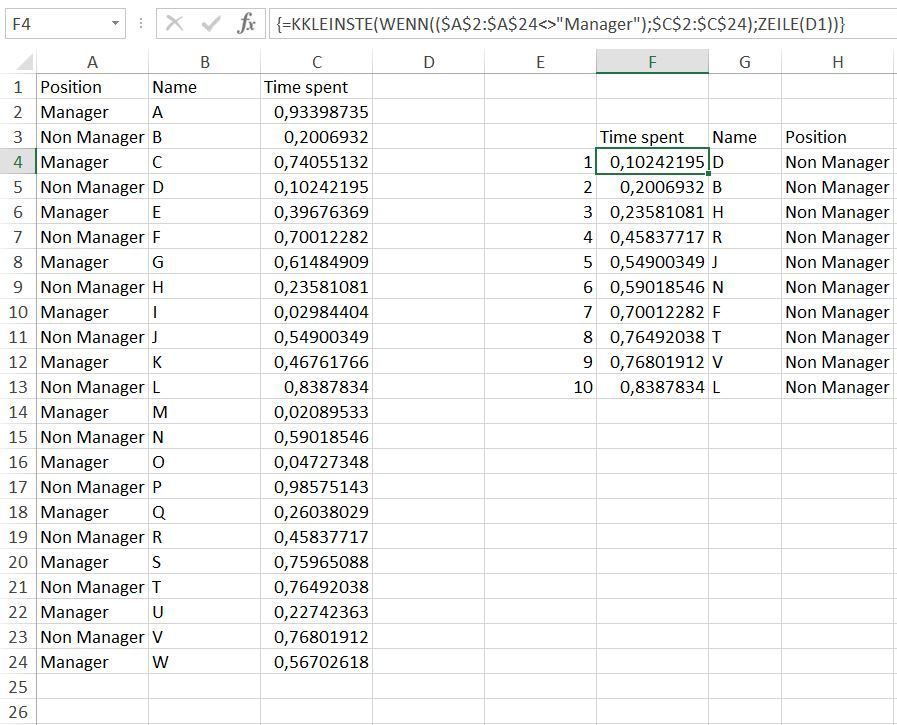The image size is (897, 725).
Task: Click the 'Manager' cell in row 24
Action: click(x=92, y=662)
